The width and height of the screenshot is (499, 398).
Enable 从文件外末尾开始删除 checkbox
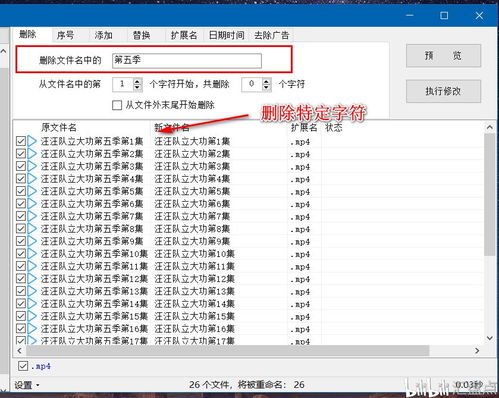(117, 105)
